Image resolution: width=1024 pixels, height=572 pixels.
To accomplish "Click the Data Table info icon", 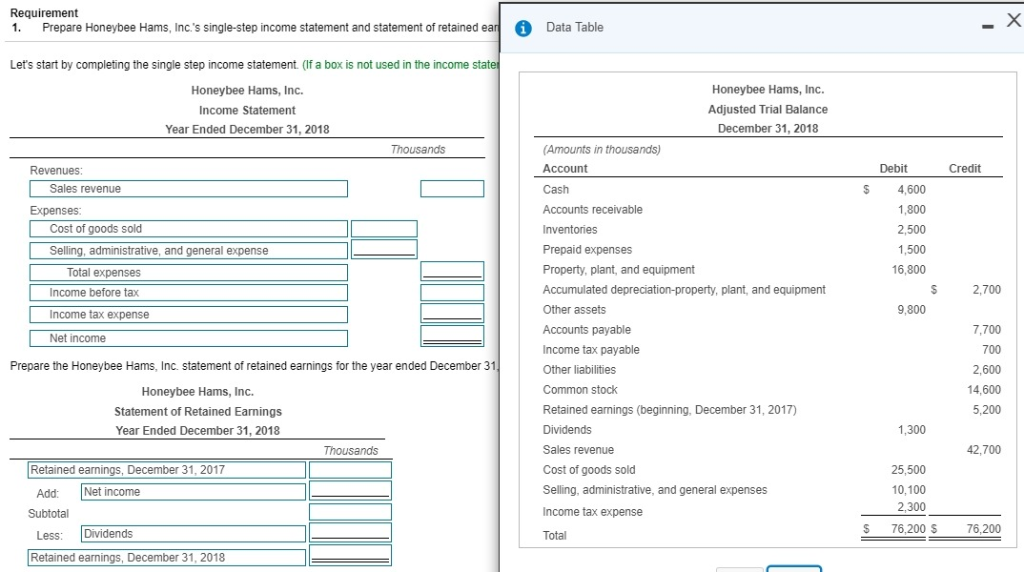I will [x=523, y=28].
